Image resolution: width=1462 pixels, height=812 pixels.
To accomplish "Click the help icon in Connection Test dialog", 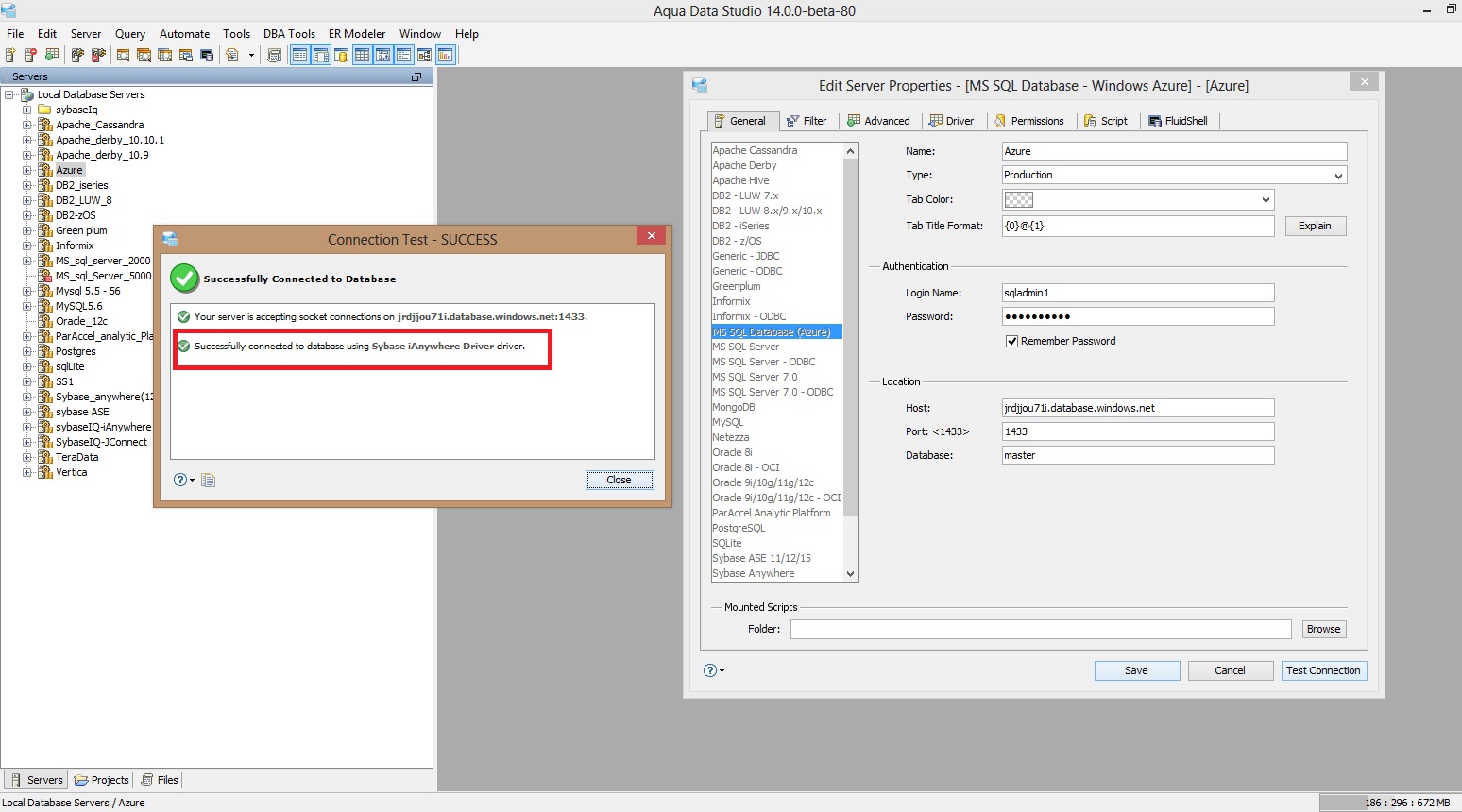I will point(180,481).
